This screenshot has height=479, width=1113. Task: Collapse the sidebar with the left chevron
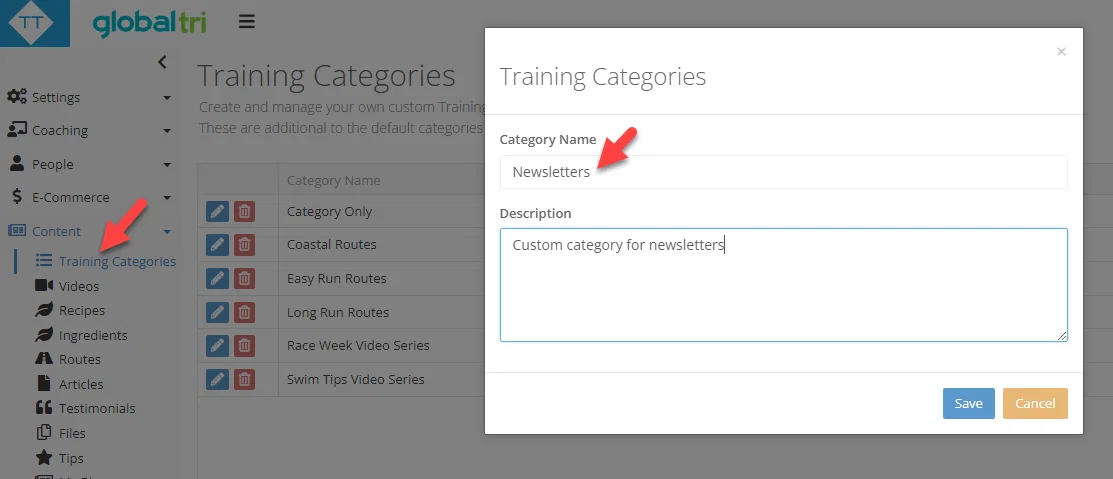click(x=162, y=62)
